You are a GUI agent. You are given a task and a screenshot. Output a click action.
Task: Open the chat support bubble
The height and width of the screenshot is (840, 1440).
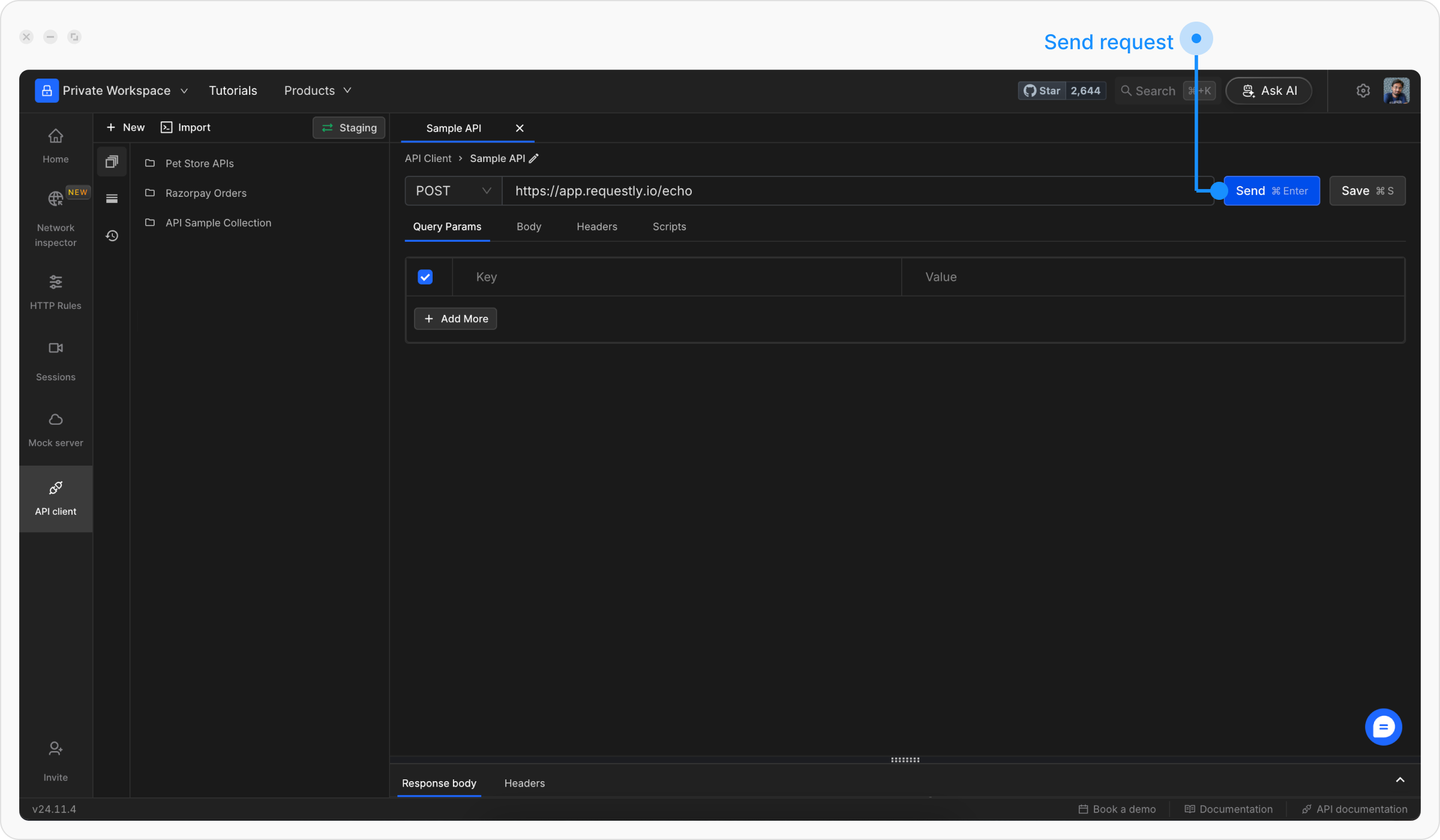point(1383,727)
